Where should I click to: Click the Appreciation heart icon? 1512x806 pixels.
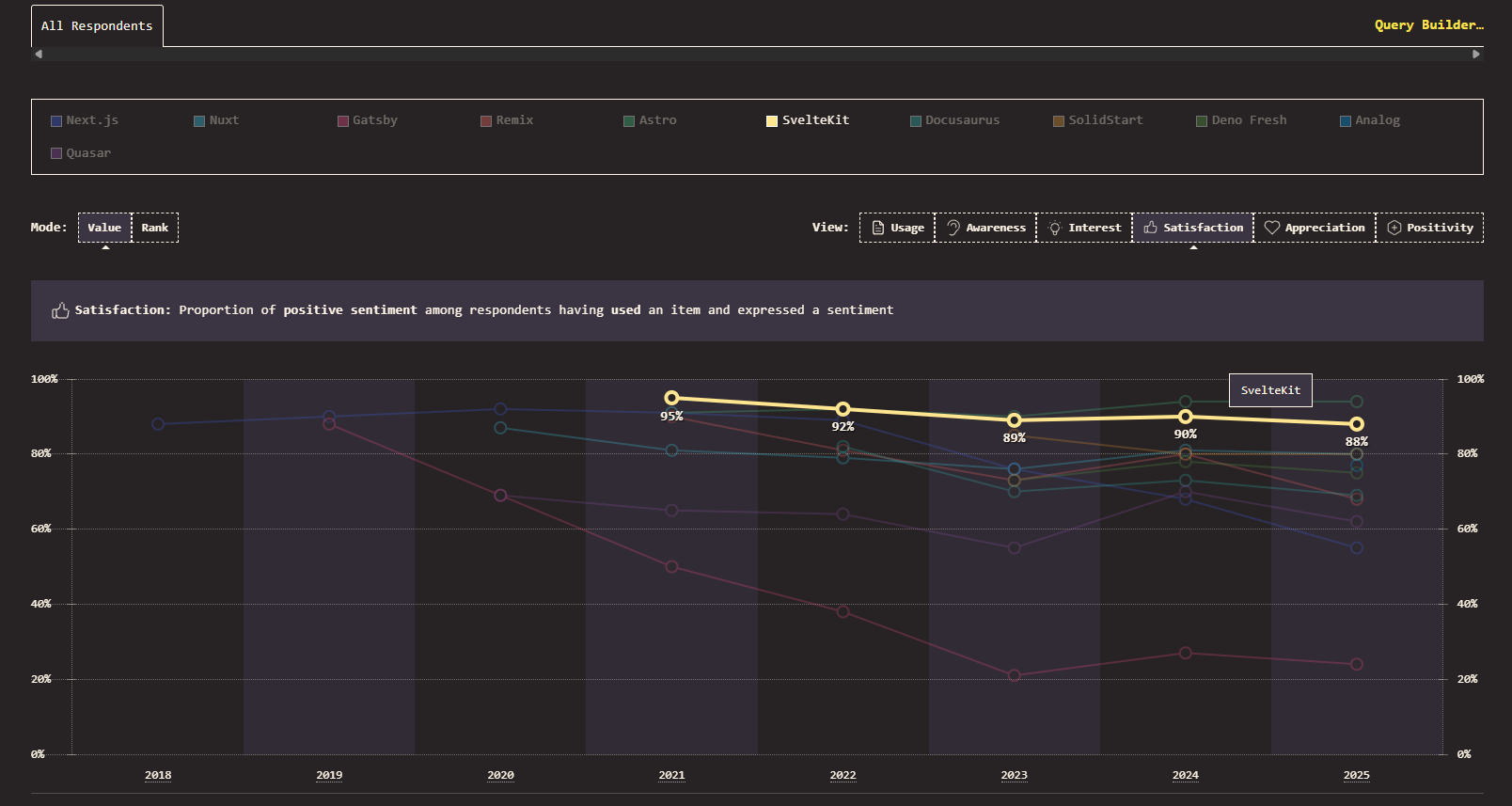coord(1271,228)
